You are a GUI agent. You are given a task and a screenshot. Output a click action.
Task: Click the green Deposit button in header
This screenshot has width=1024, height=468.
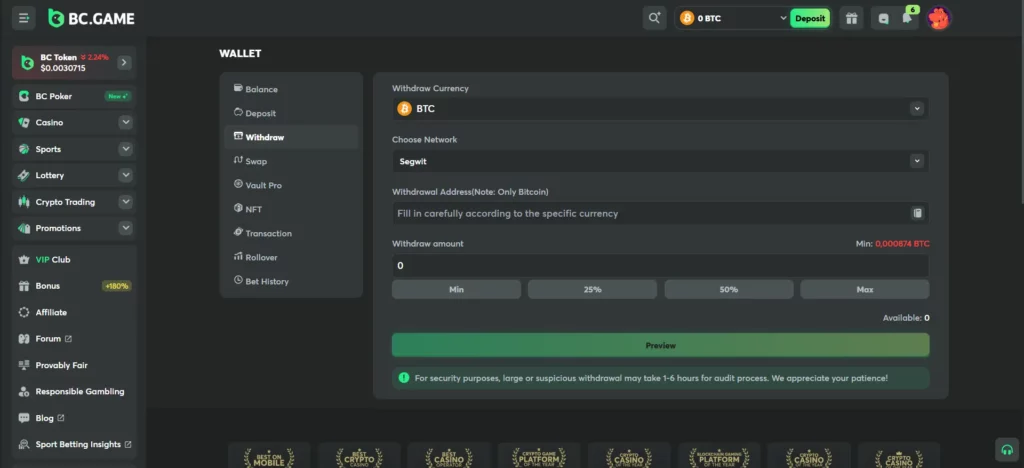click(x=809, y=18)
